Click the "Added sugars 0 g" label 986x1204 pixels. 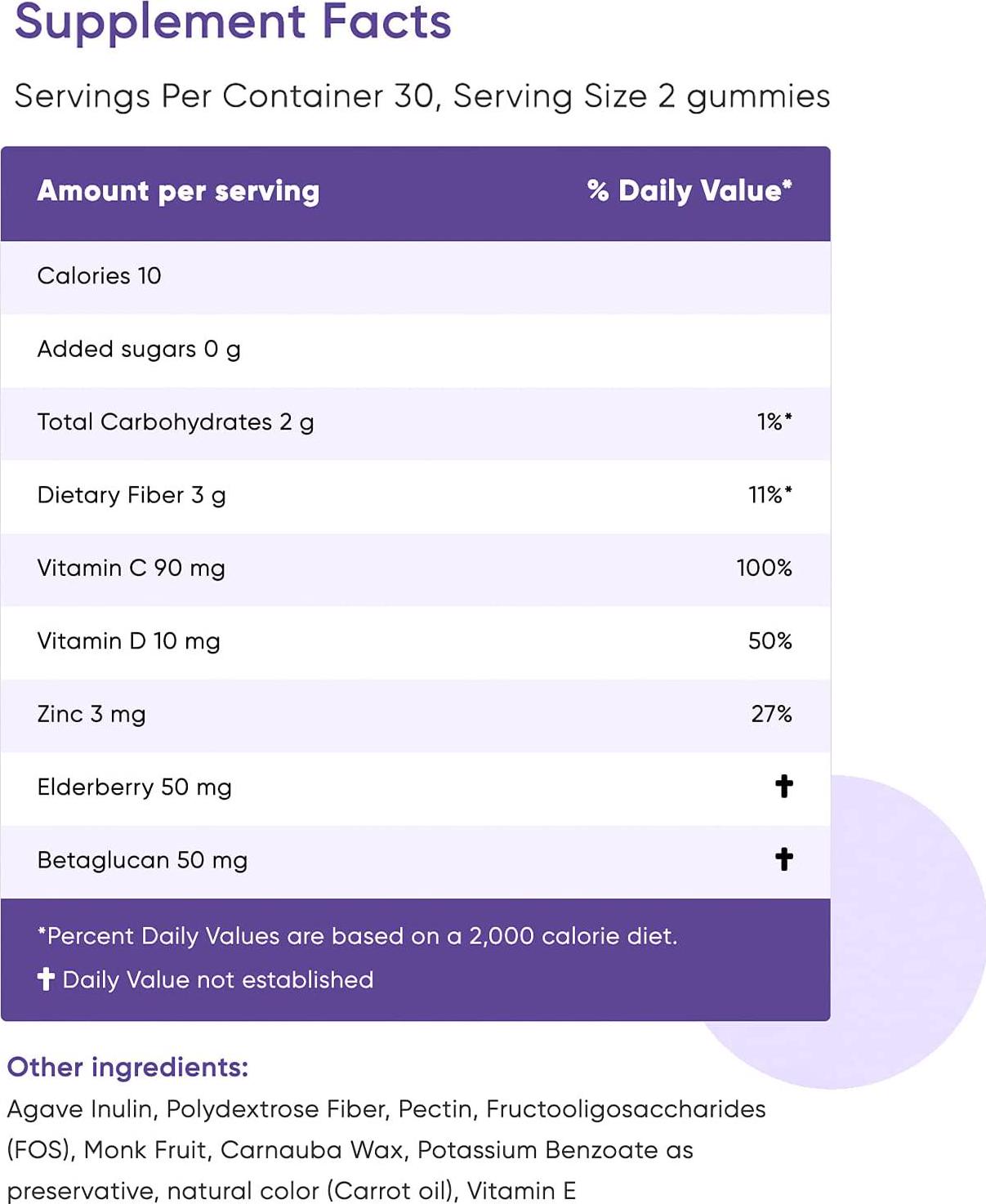point(139,350)
